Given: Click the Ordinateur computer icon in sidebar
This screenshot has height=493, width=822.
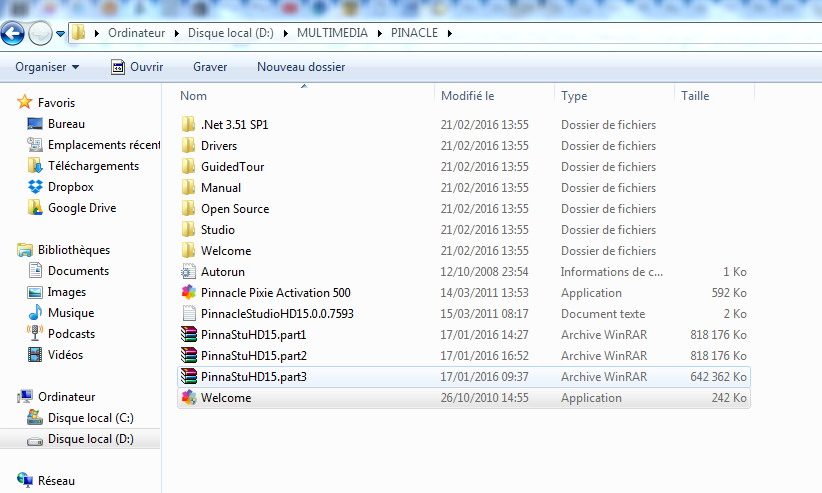Looking at the screenshot, I should click(x=25, y=396).
